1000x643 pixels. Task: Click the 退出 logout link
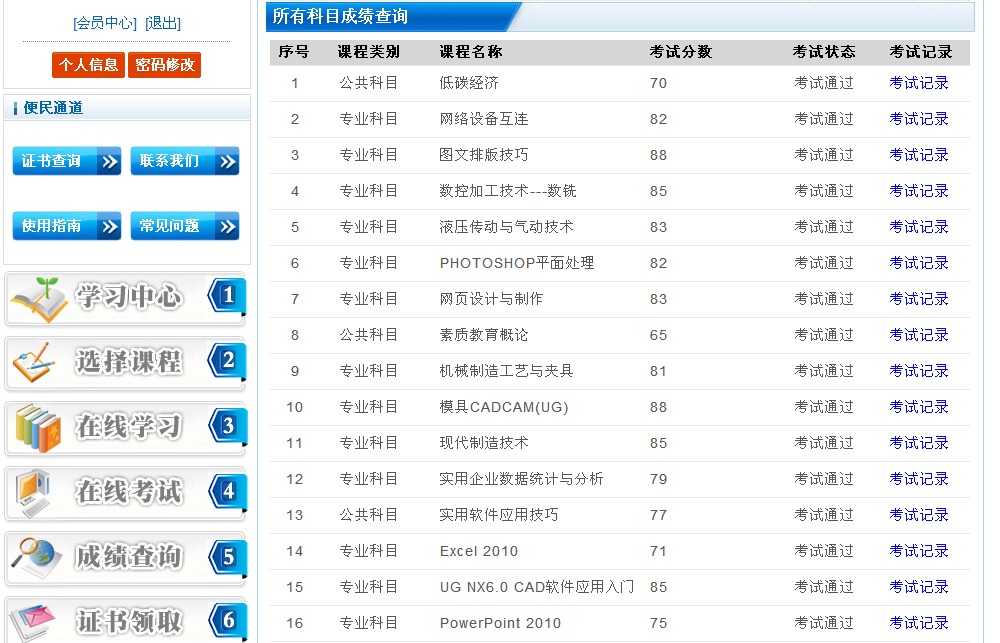click(x=163, y=23)
